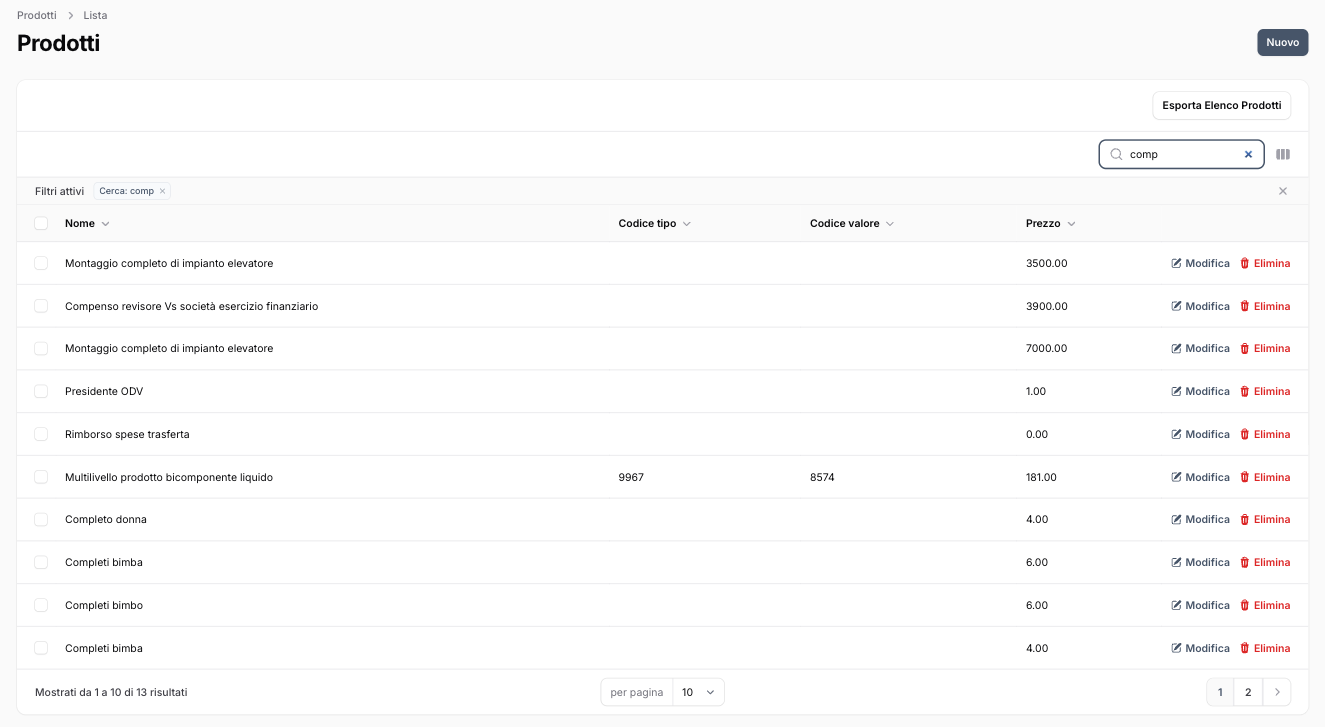Screen dimensions: 1325x727
Task: Click the Prodotti breadcrumb link
Action: click(x=37, y=15)
